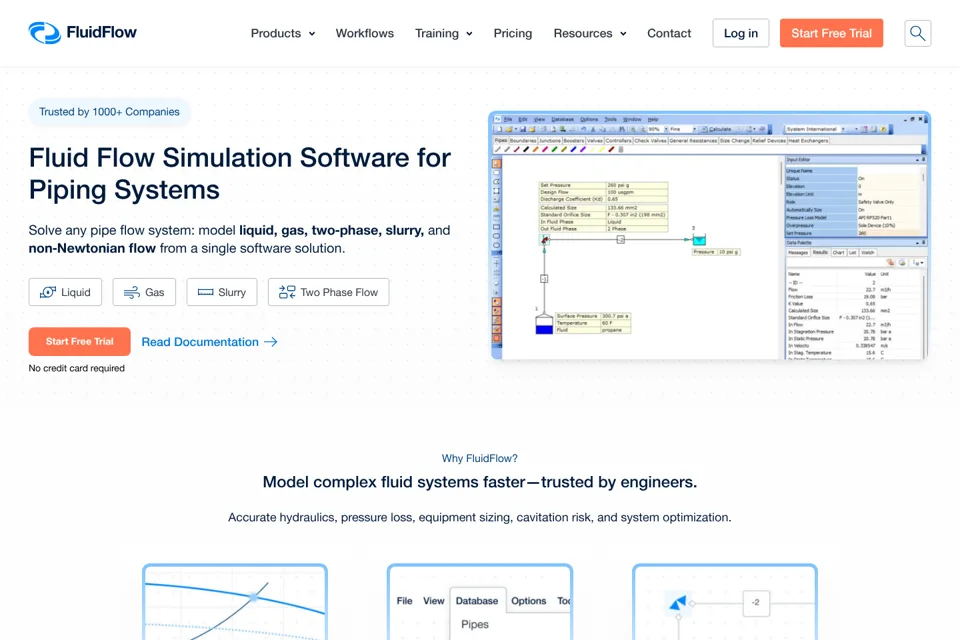Open the Read Documentation link

(209, 342)
